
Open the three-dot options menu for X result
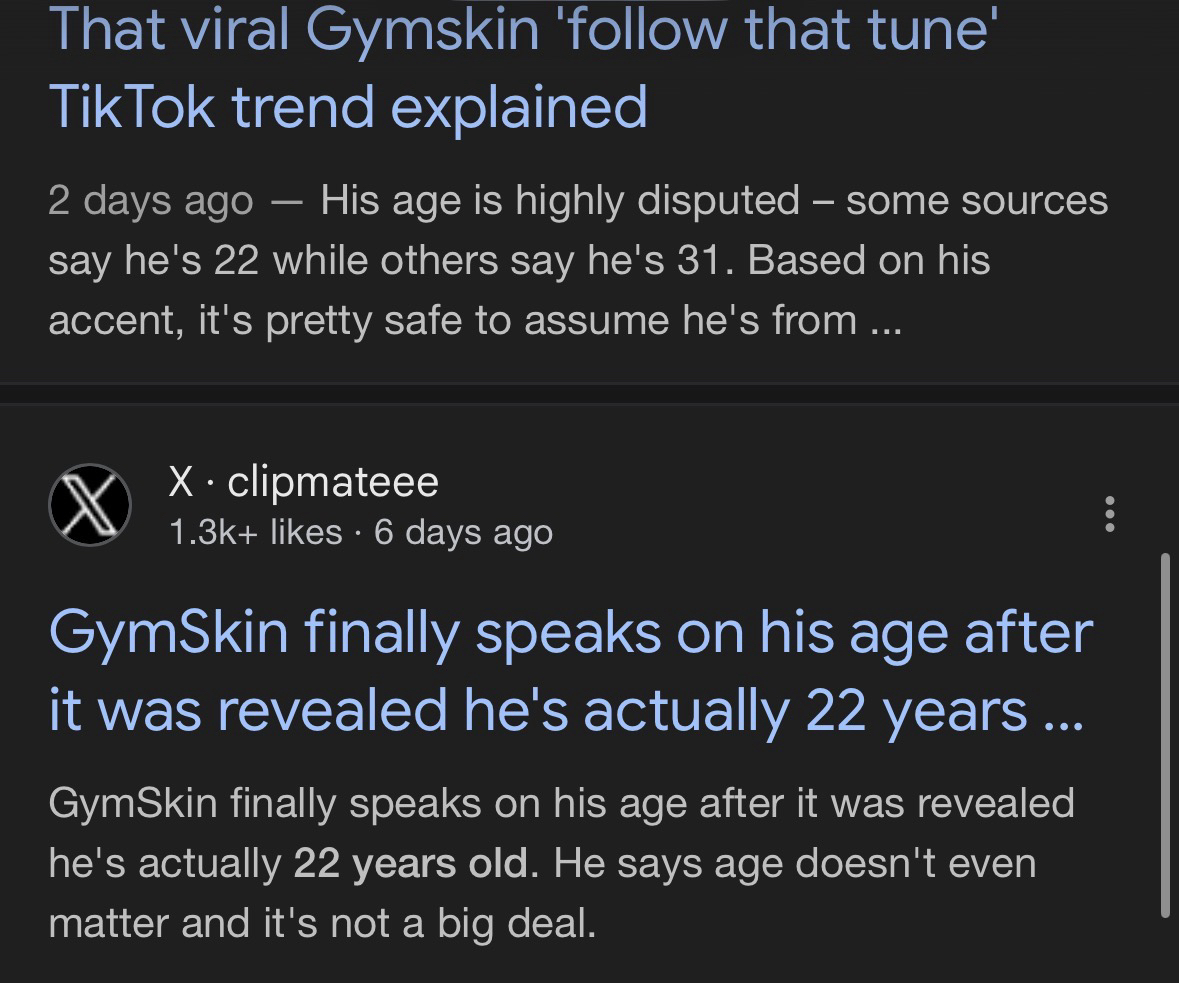coord(1108,514)
